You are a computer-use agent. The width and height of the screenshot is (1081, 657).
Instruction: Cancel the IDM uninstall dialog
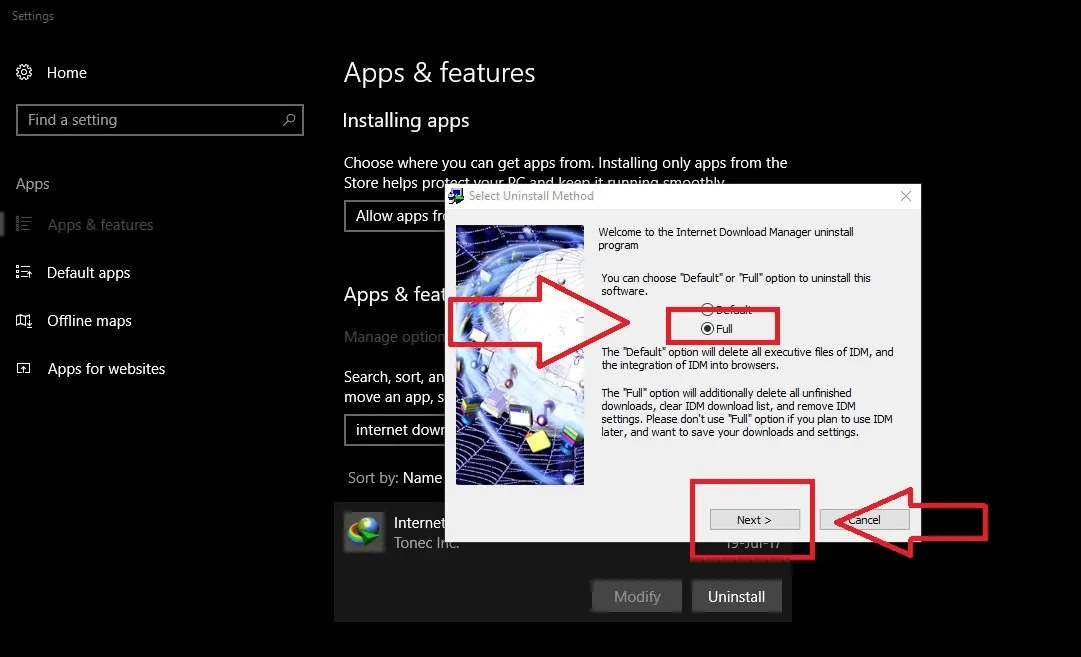click(x=864, y=520)
